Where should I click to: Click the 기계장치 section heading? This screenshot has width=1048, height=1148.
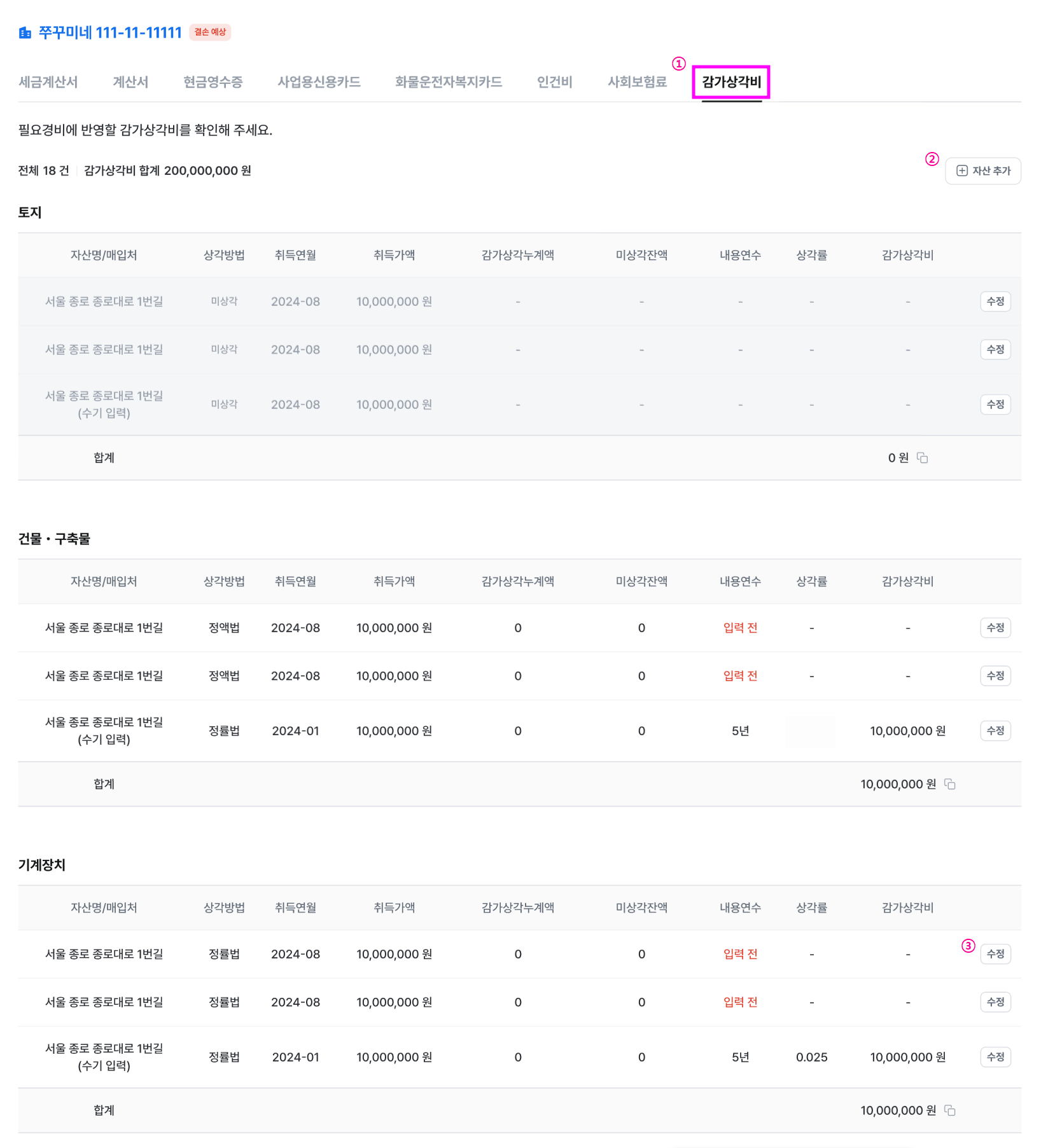(x=42, y=865)
